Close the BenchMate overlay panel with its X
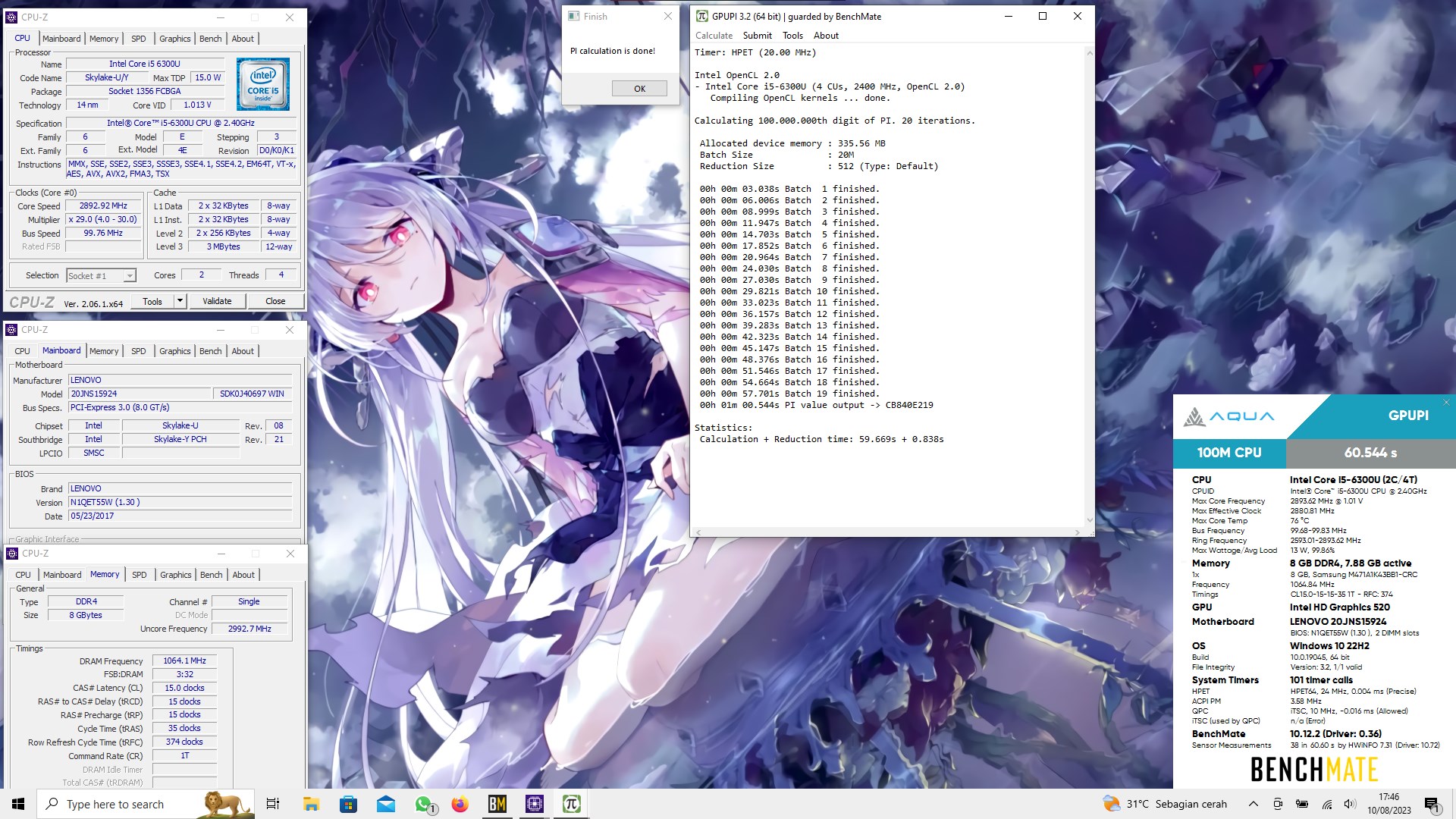The width and height of the screenshot is (1456, 819). pyautogui.click(x=1446, y=403)
